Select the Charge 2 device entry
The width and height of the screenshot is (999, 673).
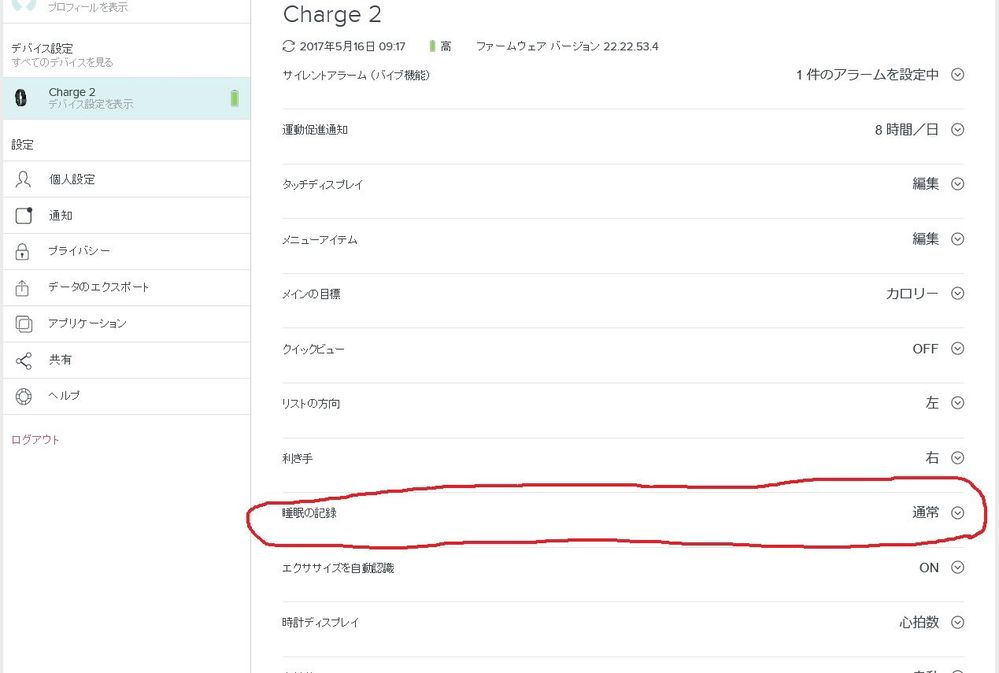pos(126,98)
